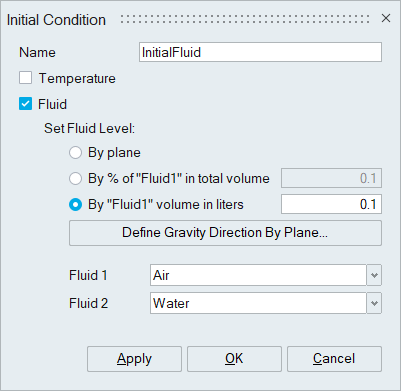Viewport: 401px width, 391px height.
Task: Click the Temperature label text
Action: coord(77,79)
